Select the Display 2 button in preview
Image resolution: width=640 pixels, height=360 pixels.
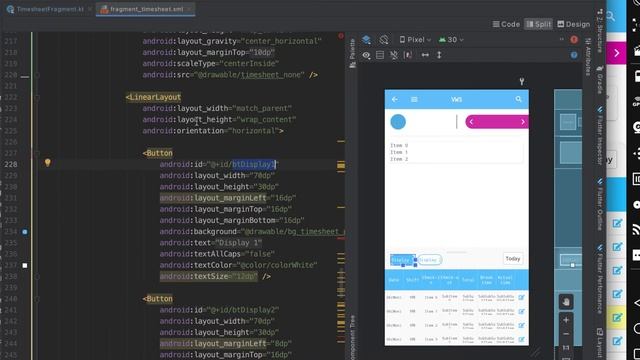[x=429, y=260]
